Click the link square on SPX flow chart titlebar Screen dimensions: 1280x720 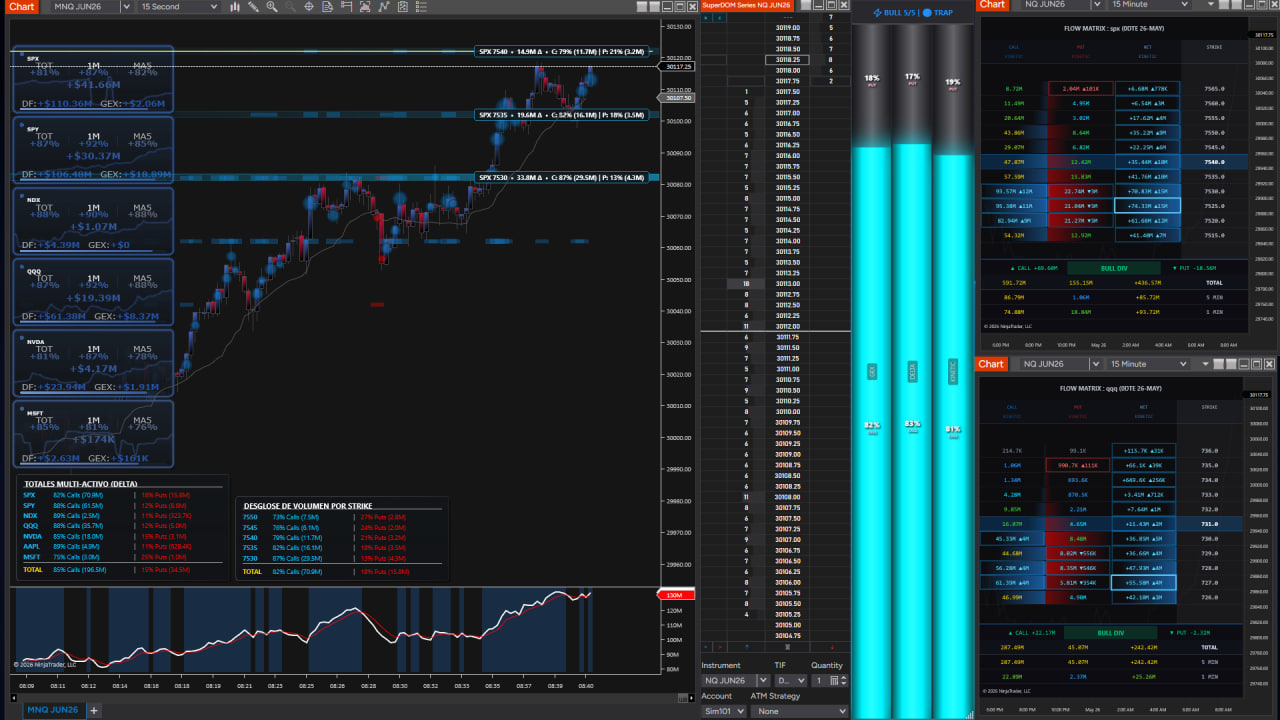pyautogui.click(x=1224, y=5)
